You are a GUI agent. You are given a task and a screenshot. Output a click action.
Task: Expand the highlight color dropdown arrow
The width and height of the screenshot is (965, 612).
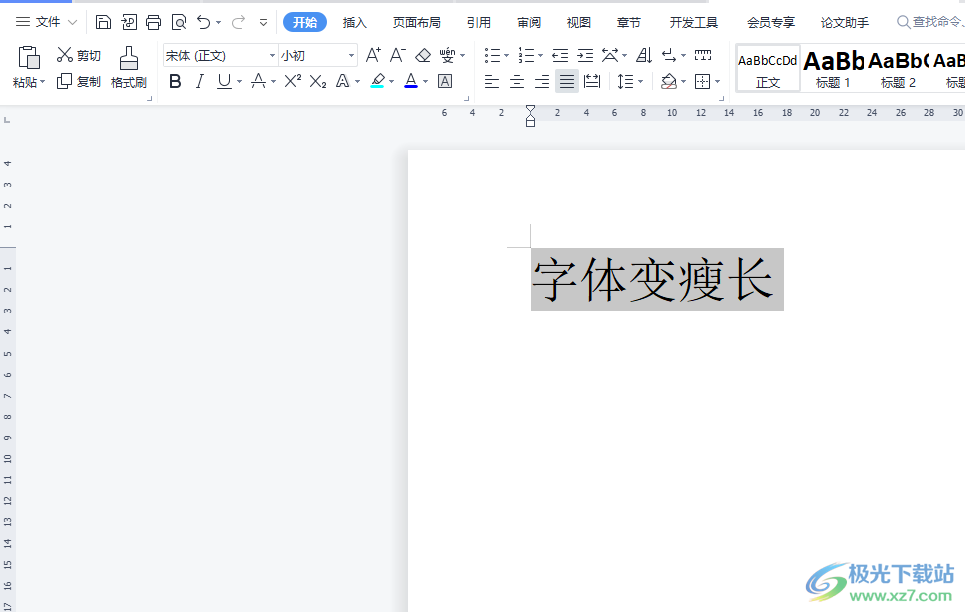391,81
